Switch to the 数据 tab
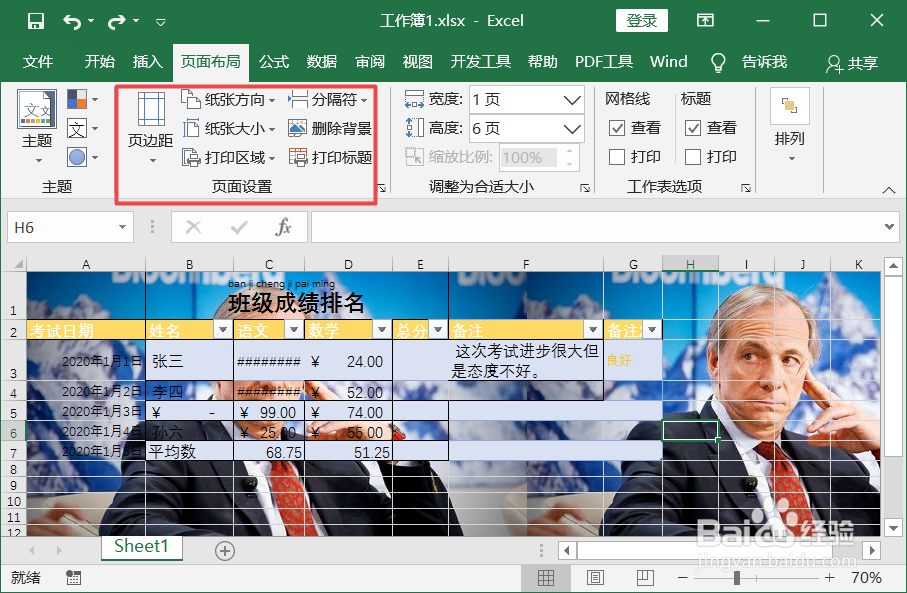 click(x=322, y=61)
